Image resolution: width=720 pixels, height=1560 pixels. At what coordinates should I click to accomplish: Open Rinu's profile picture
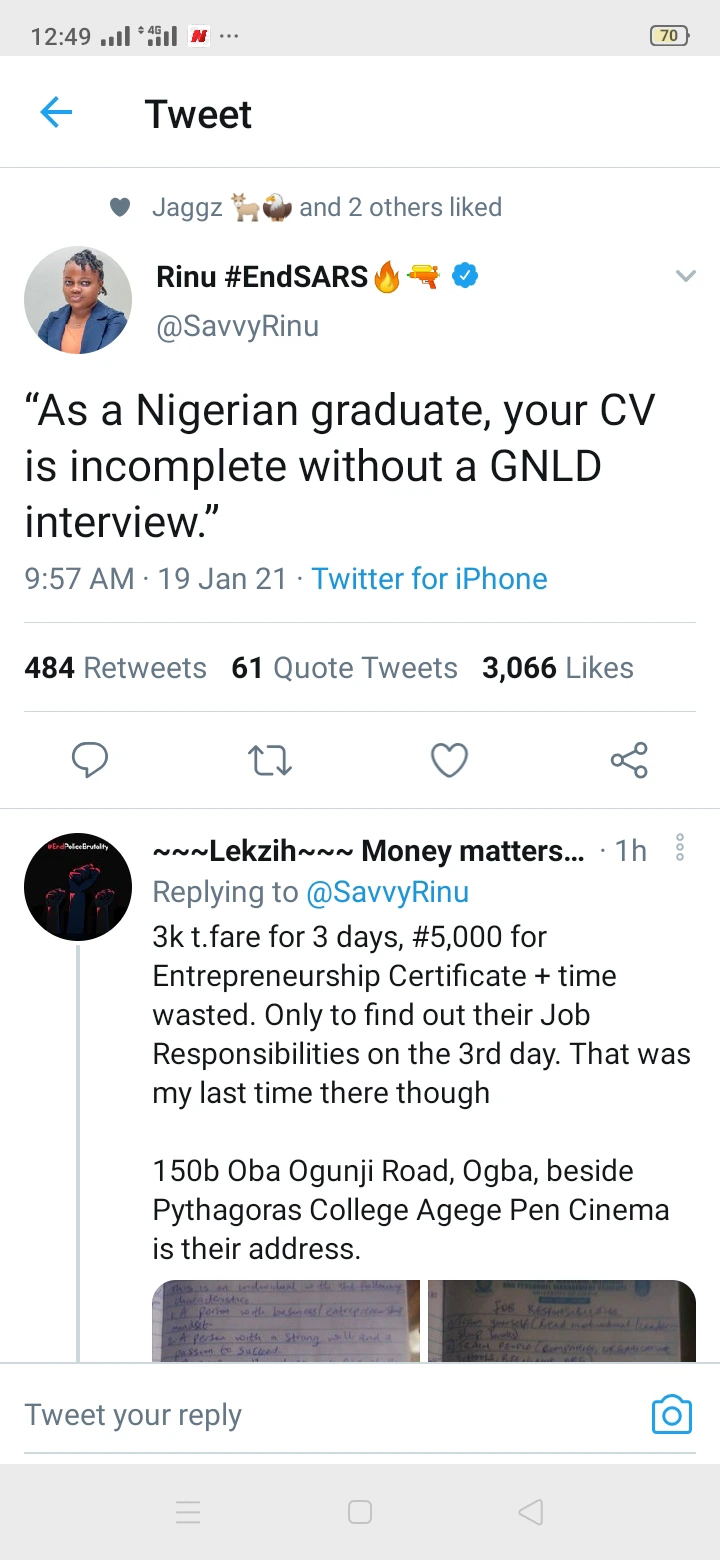78,300
